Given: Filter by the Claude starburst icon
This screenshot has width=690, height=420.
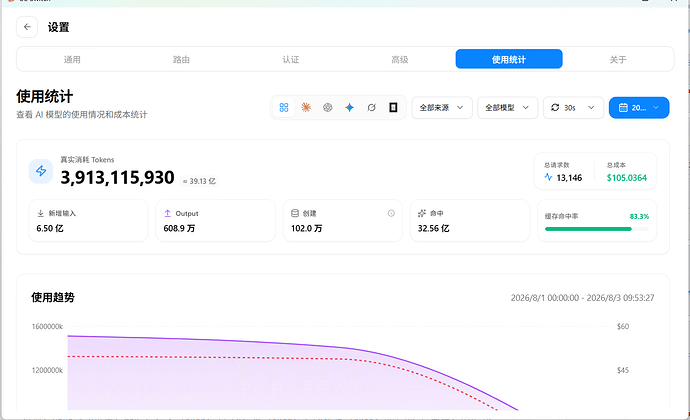Looking at the screenshot, I should tap(306, 107).
